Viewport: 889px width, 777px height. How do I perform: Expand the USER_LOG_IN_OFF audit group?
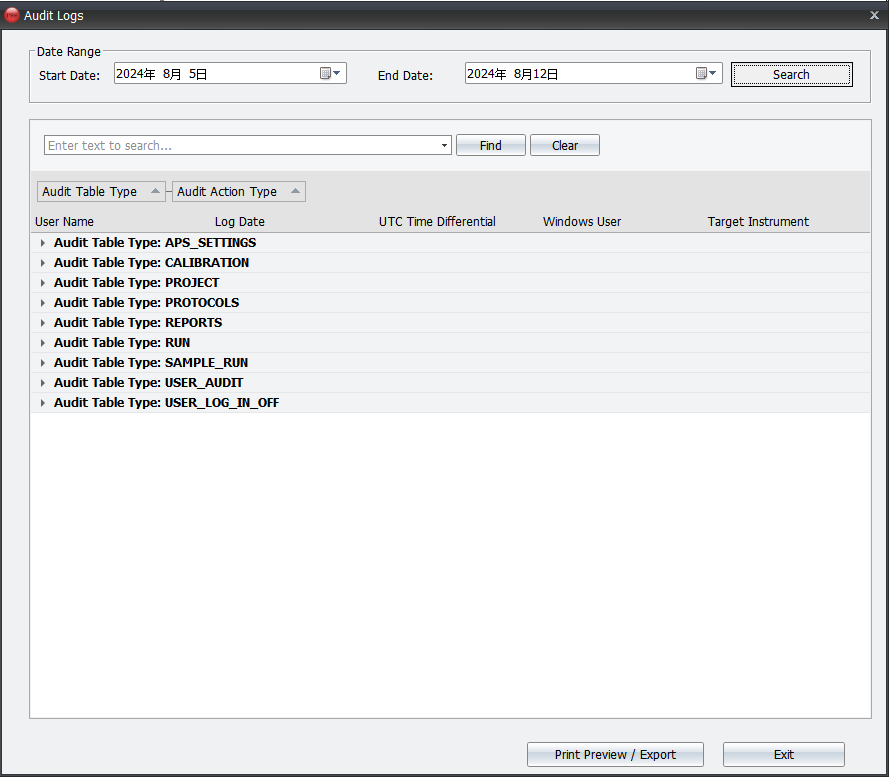tap(43, 403)
